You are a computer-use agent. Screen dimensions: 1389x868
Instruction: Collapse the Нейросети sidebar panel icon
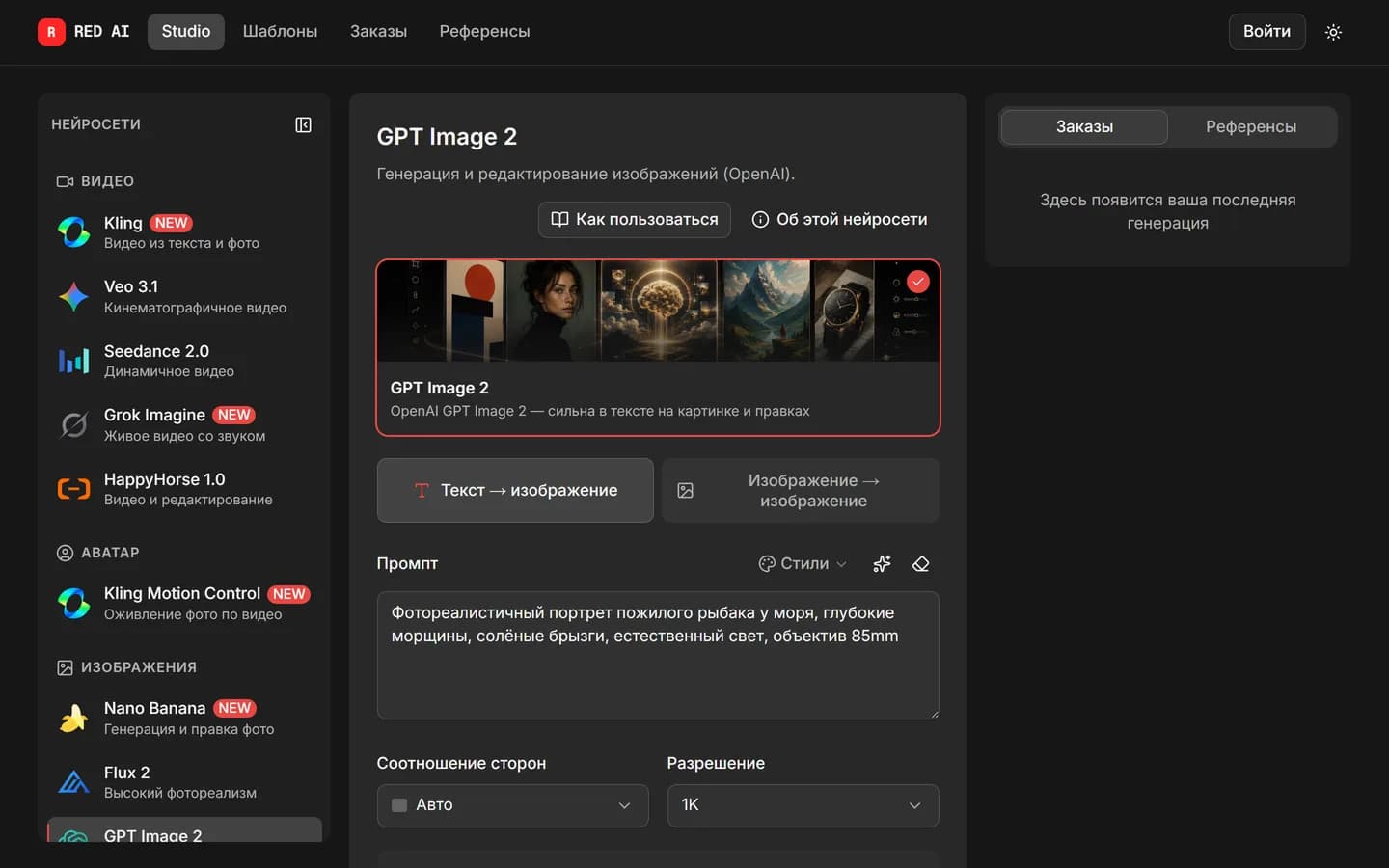click(x=303, y=124)
